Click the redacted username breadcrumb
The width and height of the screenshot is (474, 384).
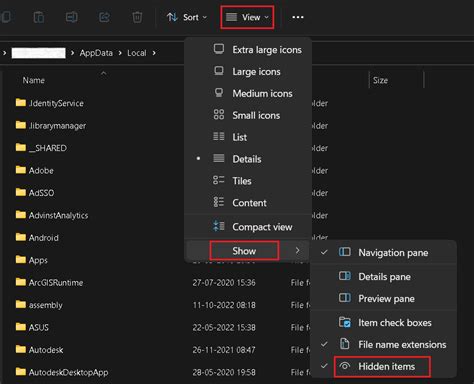[39, 53]
